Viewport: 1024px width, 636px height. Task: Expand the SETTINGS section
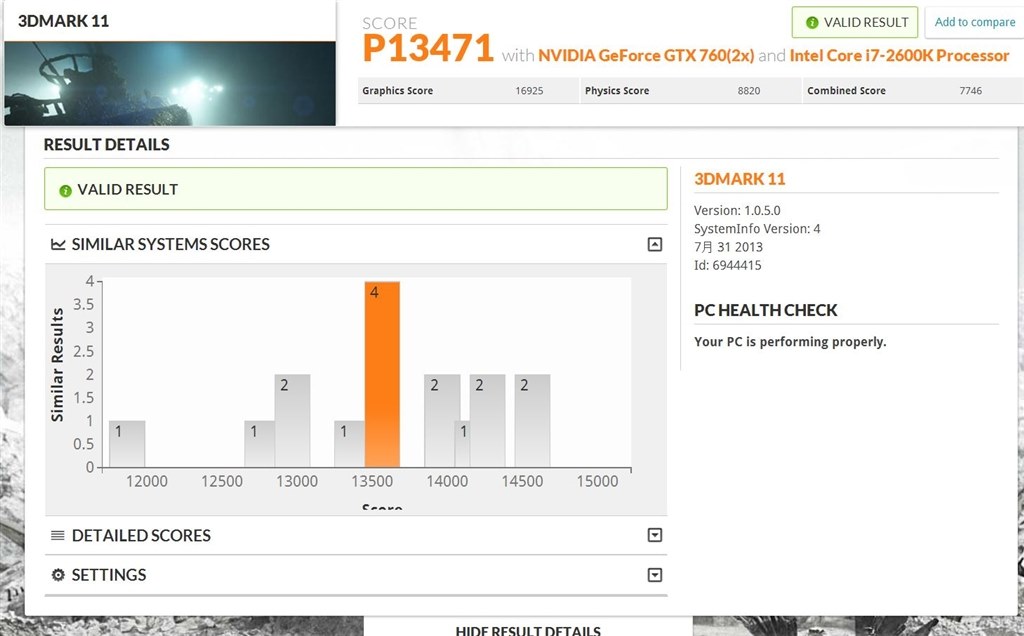[x=655, y=575]
